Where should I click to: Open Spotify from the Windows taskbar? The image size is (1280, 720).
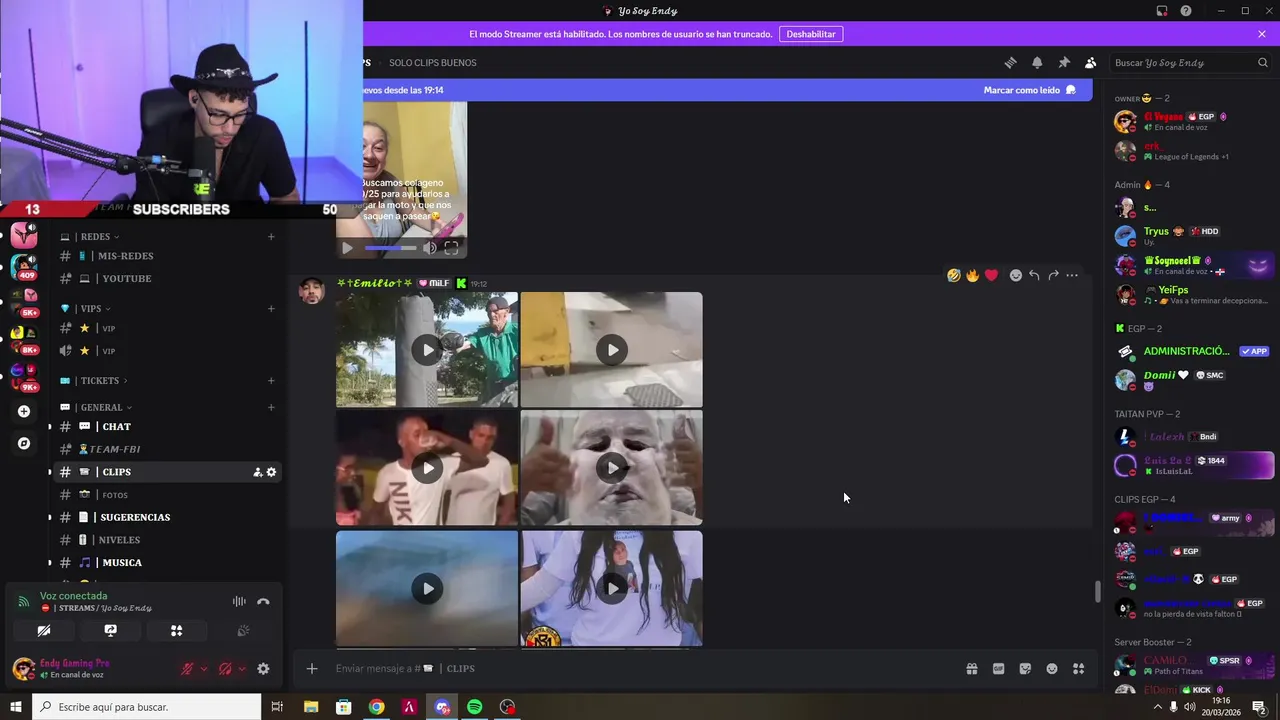pos(475,707)
